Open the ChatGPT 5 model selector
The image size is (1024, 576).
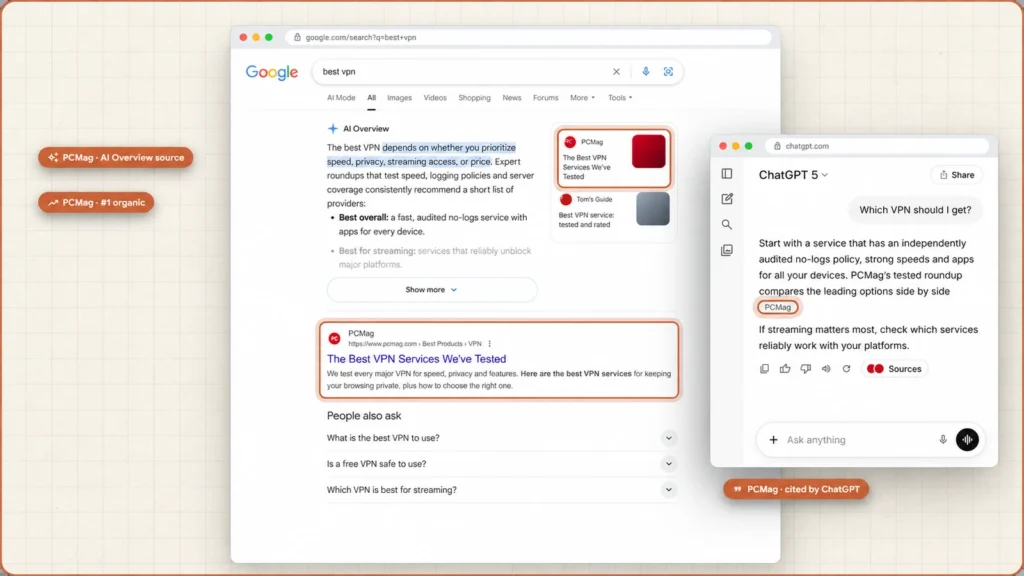(x=793, y=174)
